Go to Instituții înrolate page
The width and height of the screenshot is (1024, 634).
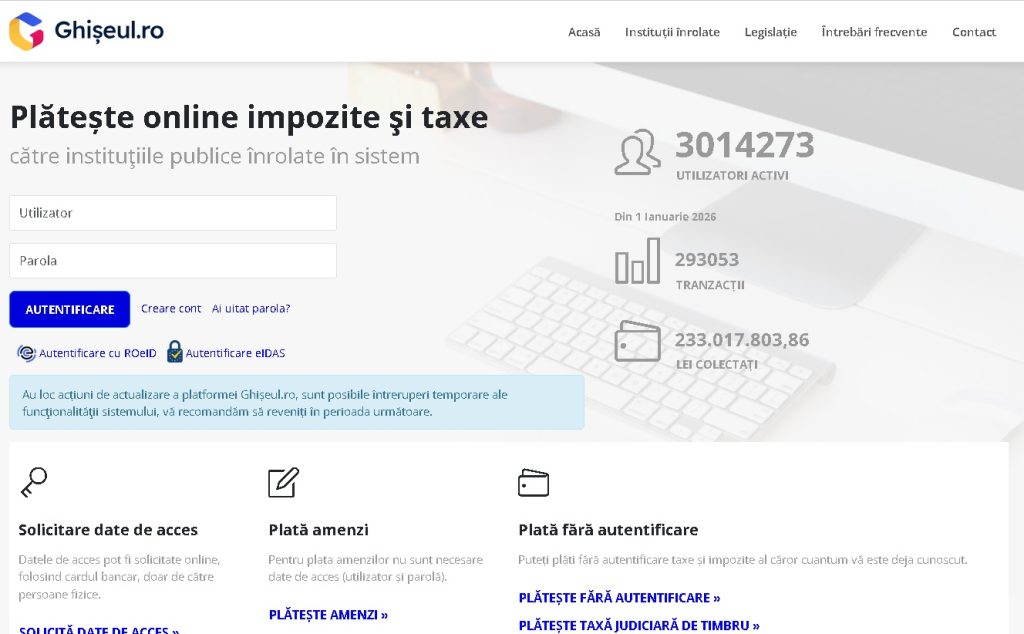[672, 32]
